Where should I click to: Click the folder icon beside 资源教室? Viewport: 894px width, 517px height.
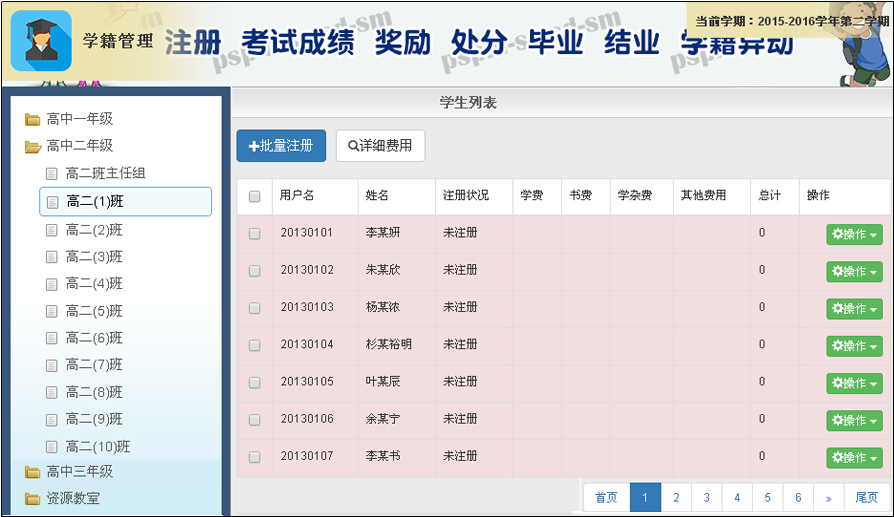pos(33,498)
